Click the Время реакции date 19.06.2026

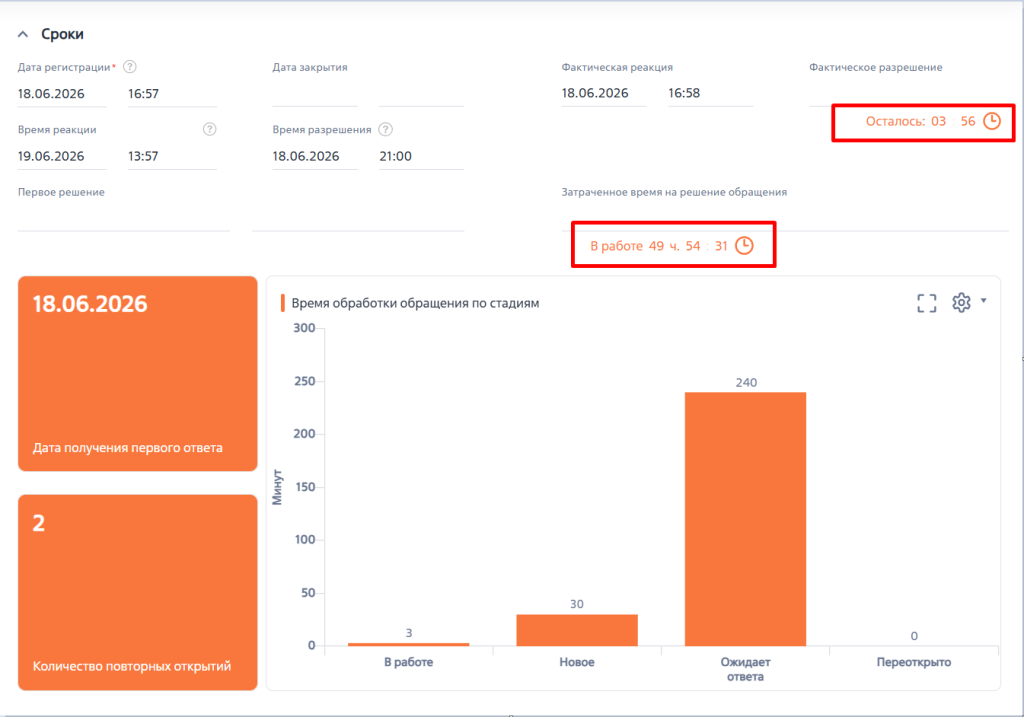point(61,157)
